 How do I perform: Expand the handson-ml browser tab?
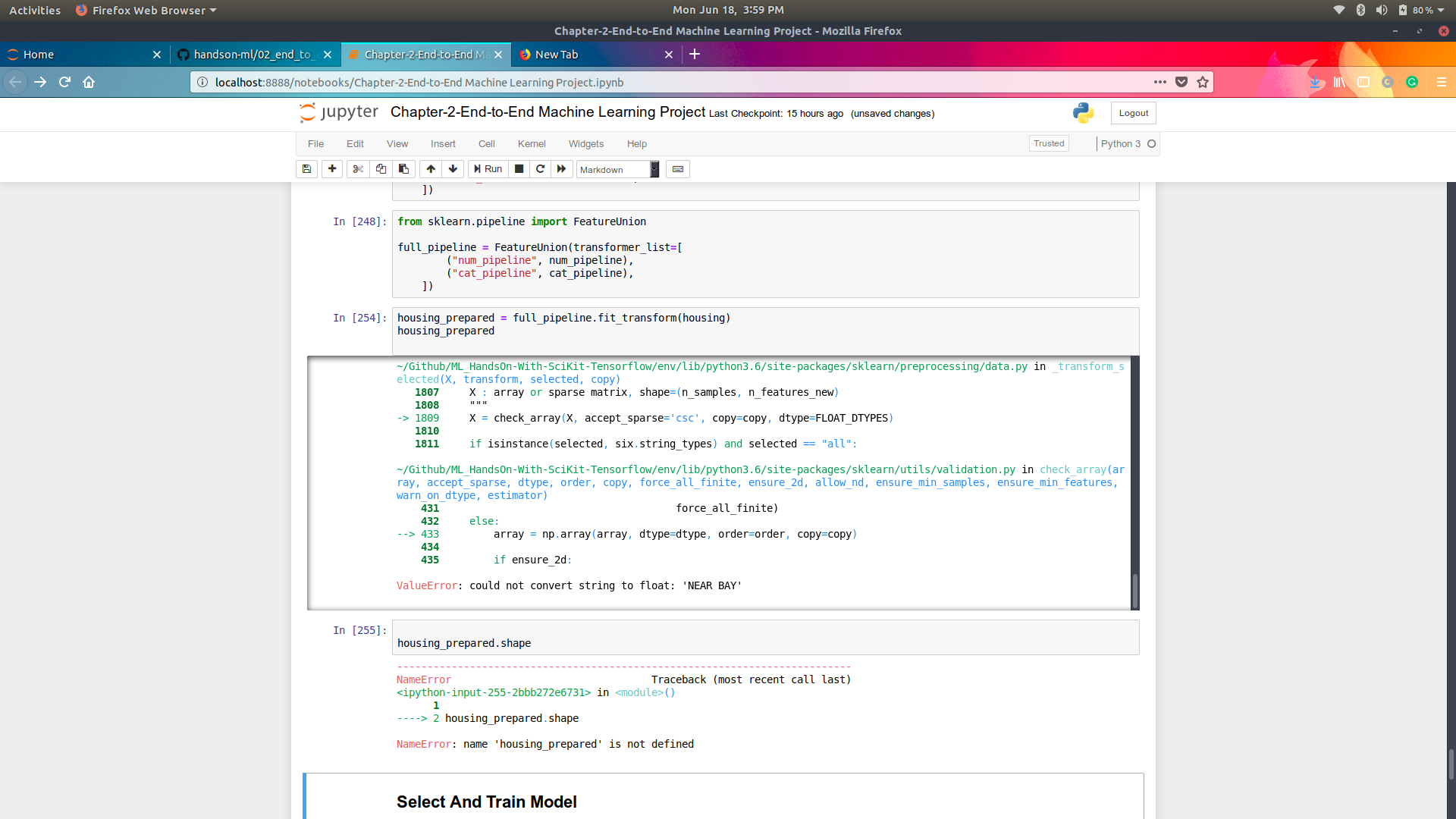point(255,54)
